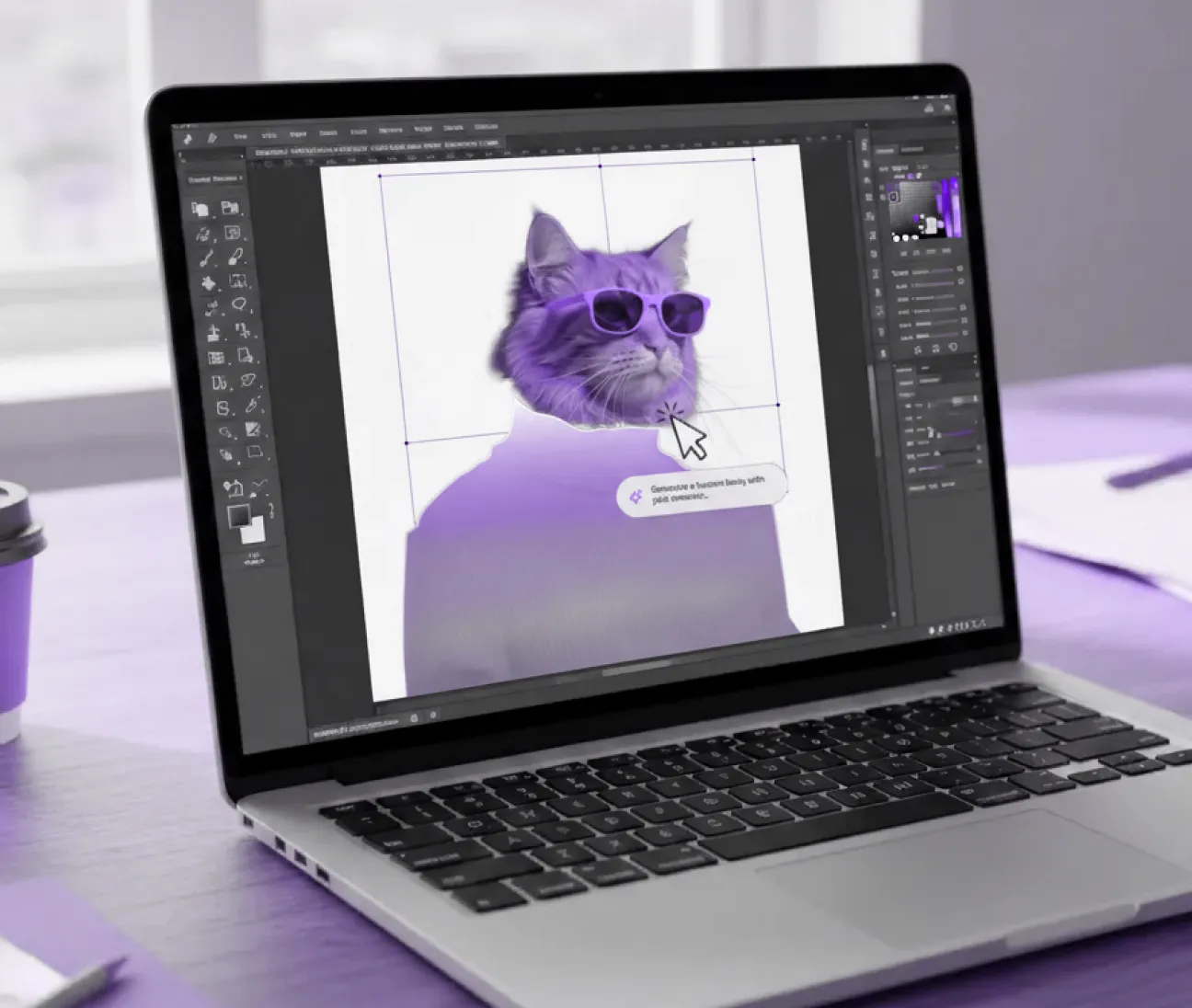Select the lasso selection tool

pyautogui.click(x=239, y=305)
